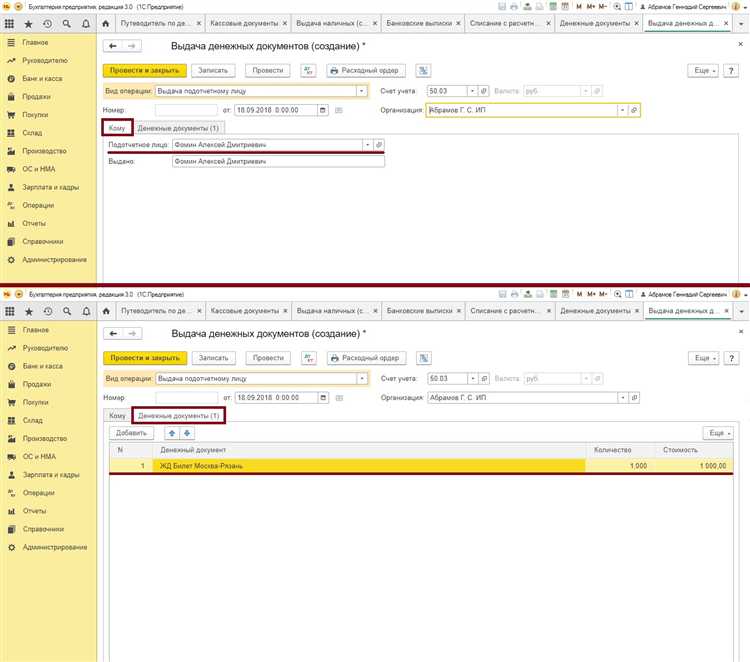Click the search magnifier in the upper window toolbar
The height and width of the screenshot is (662, 750).
(x=68, y=22)
